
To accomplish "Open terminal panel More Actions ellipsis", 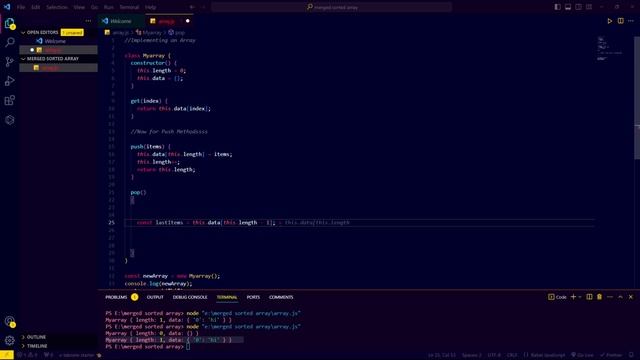I will (610, 297).
